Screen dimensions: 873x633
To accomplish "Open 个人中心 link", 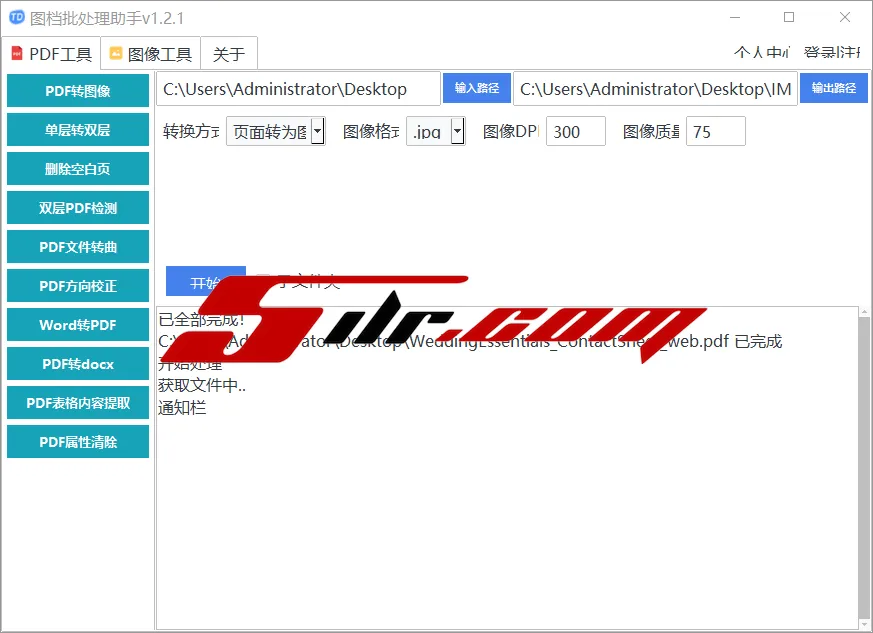I will (x=762, y=52).
